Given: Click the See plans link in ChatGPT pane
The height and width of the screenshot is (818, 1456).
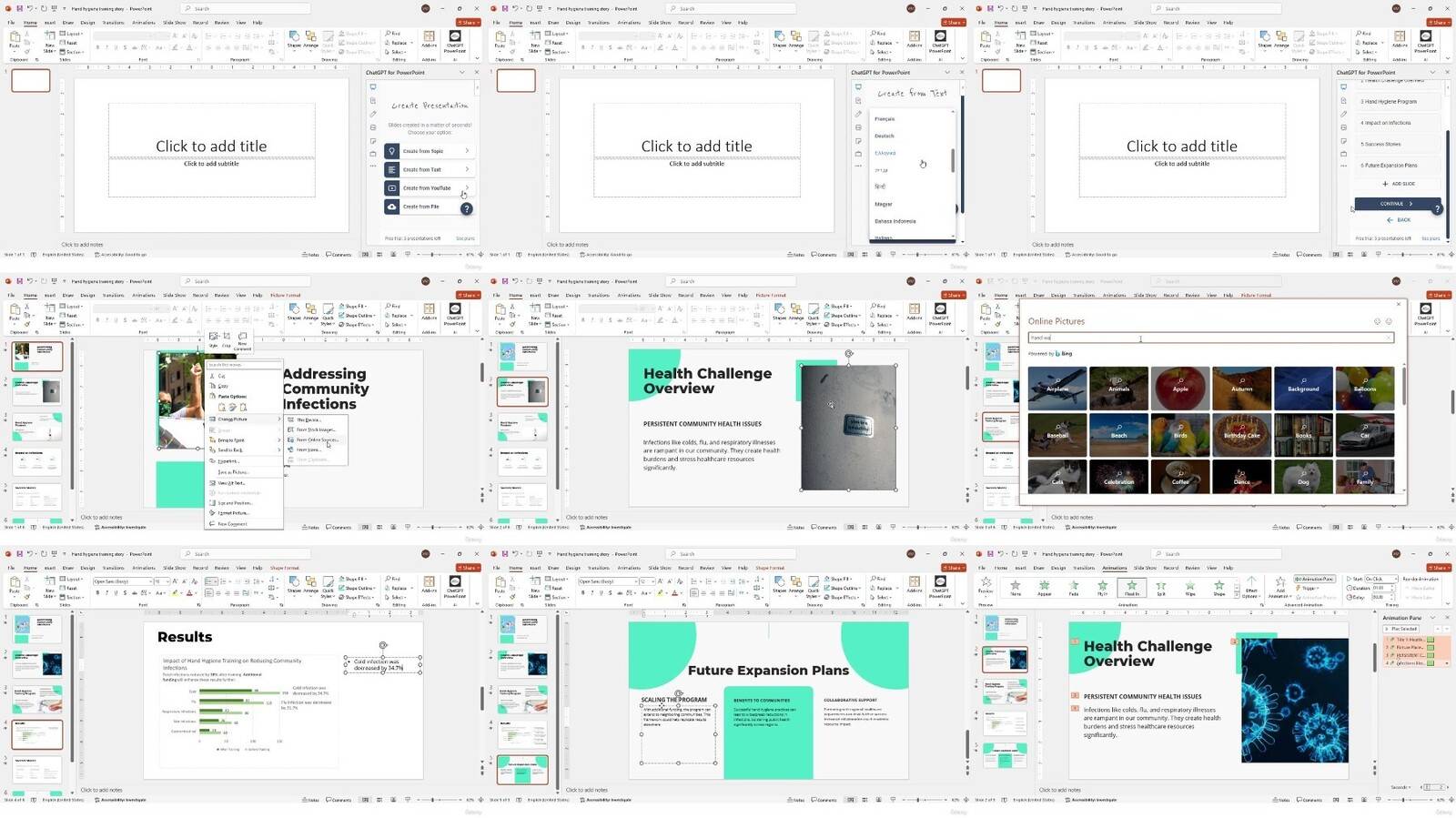Looking at the screenshot, I should click(x=465, y=238).
